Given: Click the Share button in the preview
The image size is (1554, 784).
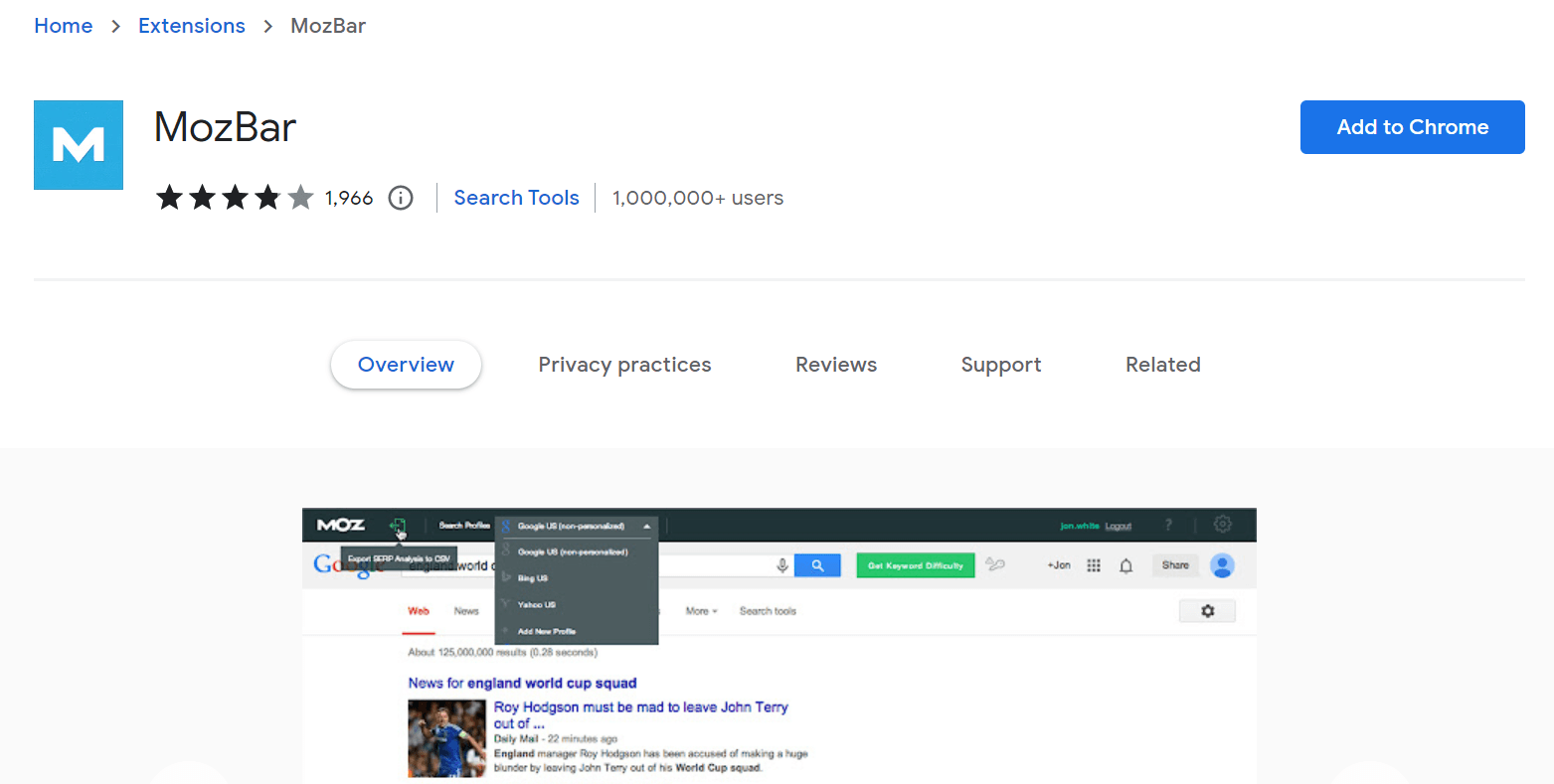Looking at the screenshot, I should (x=1175, y=565).
